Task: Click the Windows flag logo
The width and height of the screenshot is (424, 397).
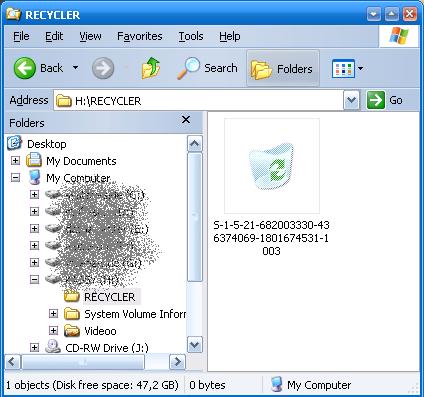Action: 399,36
